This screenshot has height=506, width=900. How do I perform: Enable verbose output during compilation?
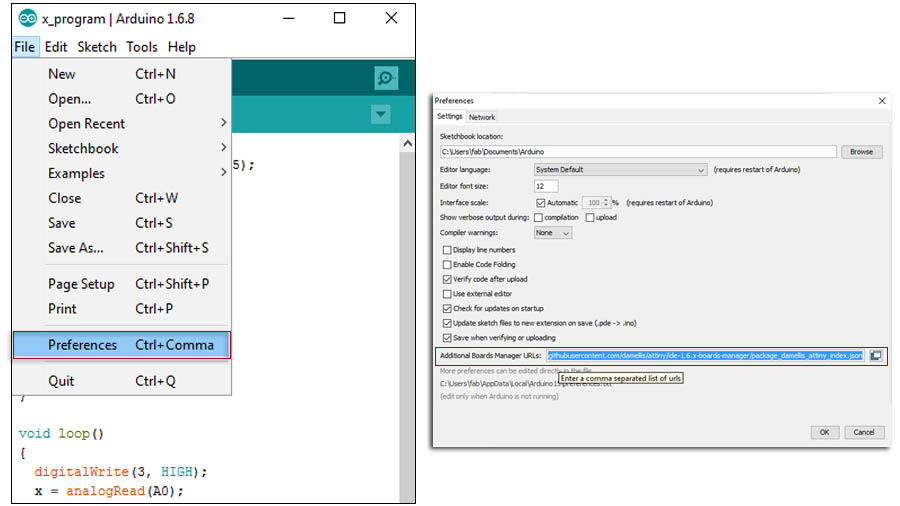click(538, 217)
